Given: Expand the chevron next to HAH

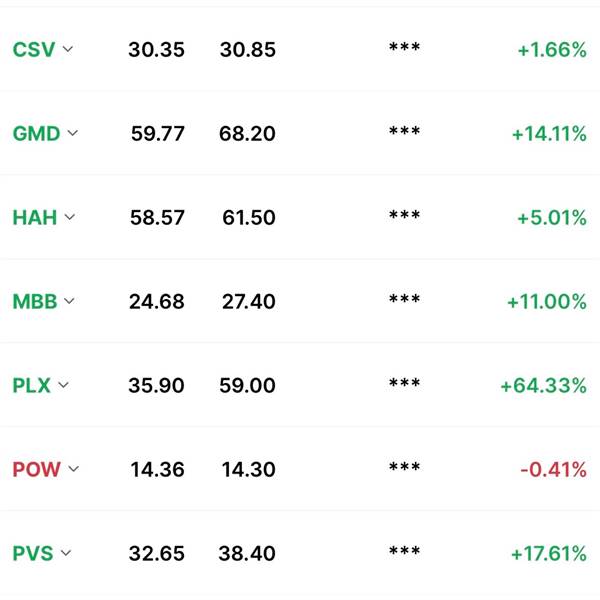Looking at the screenshot, I should click(x=69, y=217).
